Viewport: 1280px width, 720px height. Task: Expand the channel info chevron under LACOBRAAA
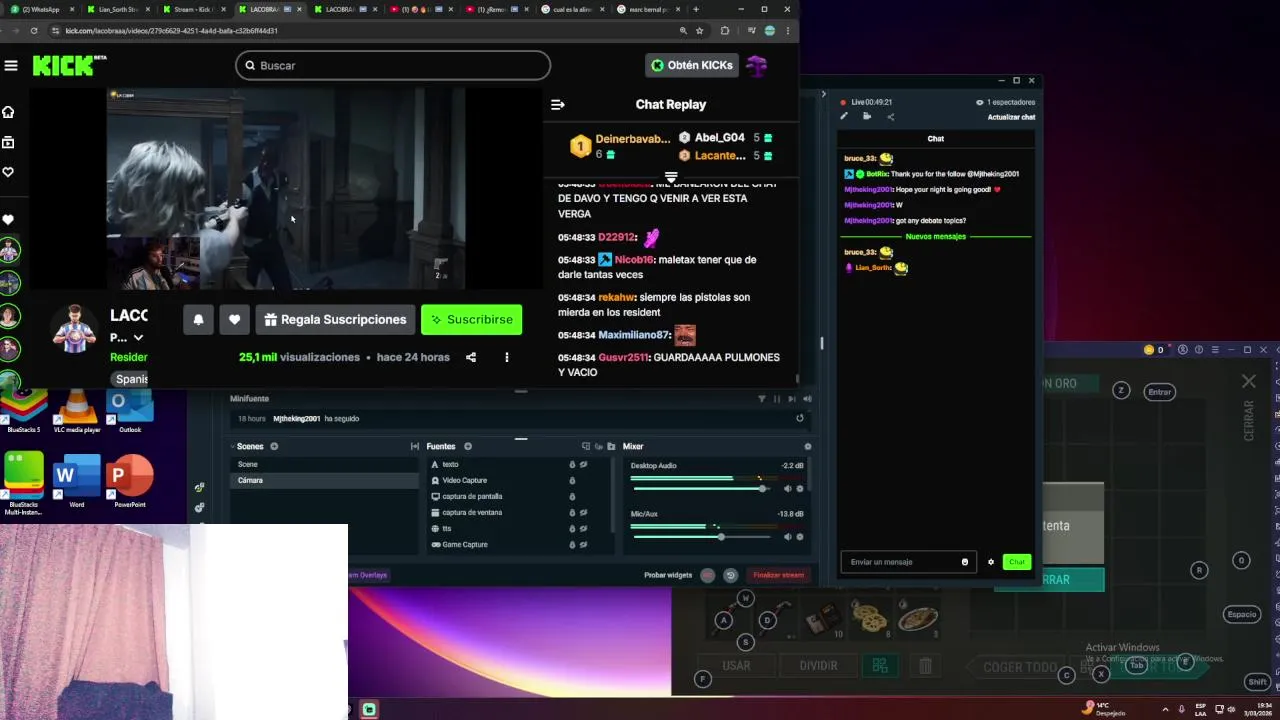click(x=138, y=338)
